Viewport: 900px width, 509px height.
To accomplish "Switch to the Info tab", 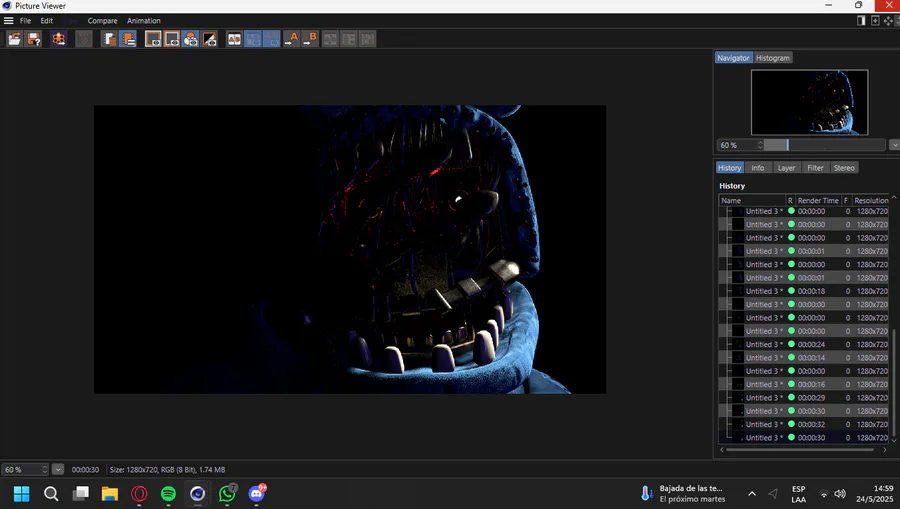I will click(x=758, y=168).
